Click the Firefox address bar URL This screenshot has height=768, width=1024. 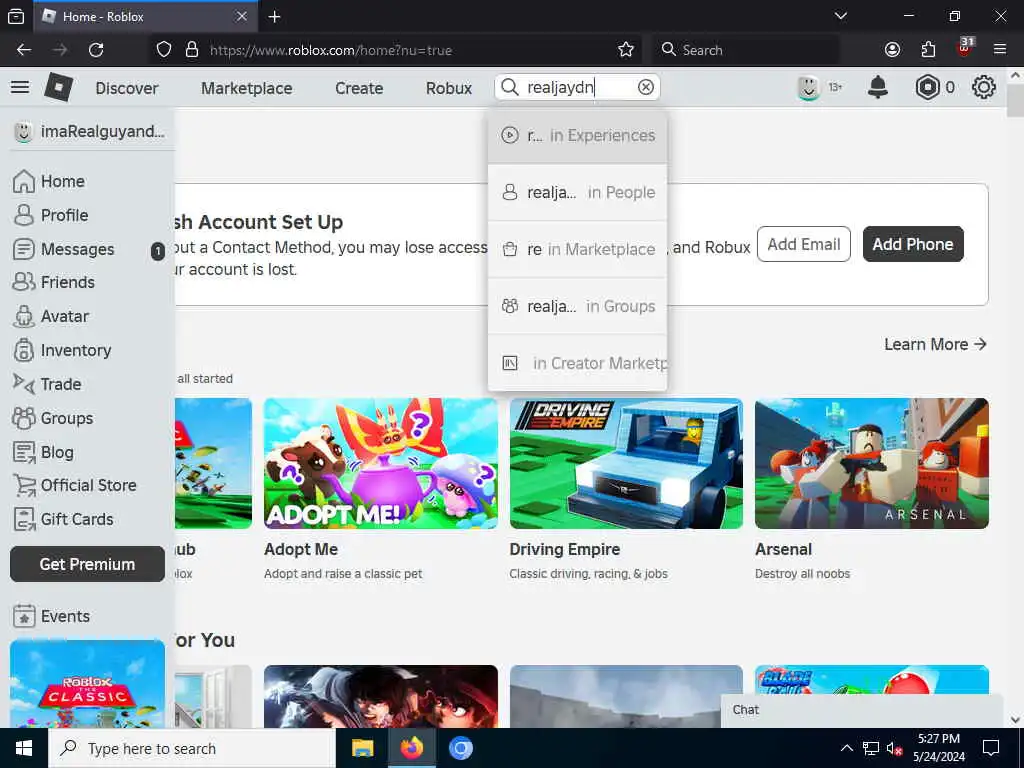[x=330, y=50]
